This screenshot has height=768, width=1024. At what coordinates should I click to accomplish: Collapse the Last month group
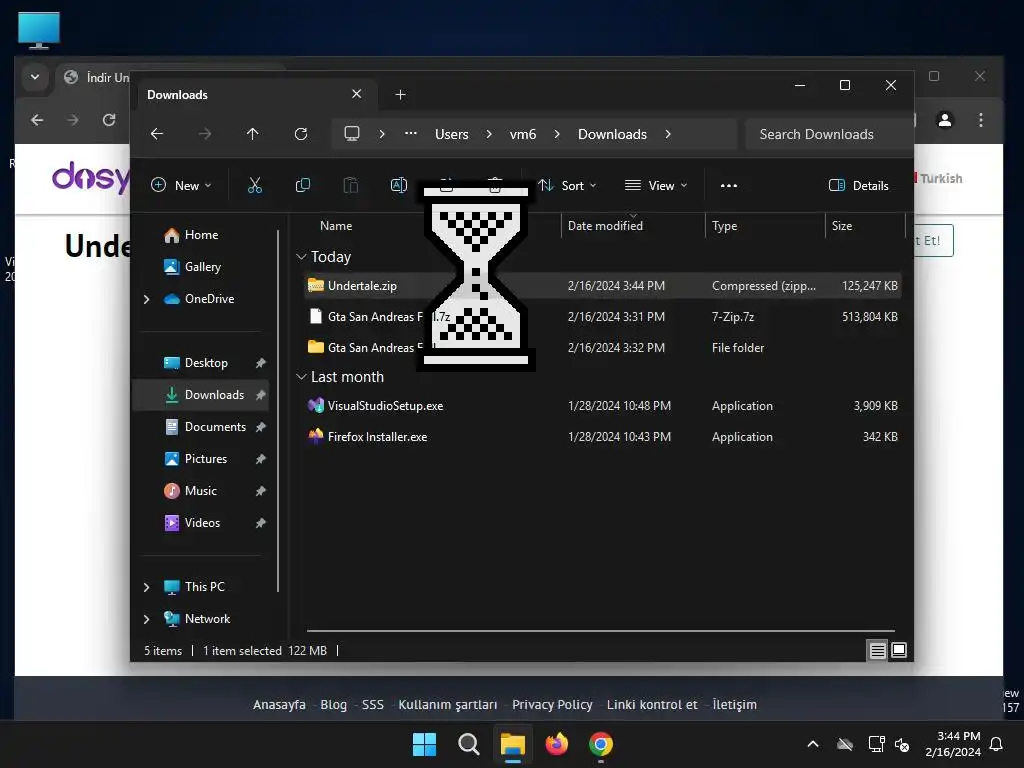coord(301,377)
